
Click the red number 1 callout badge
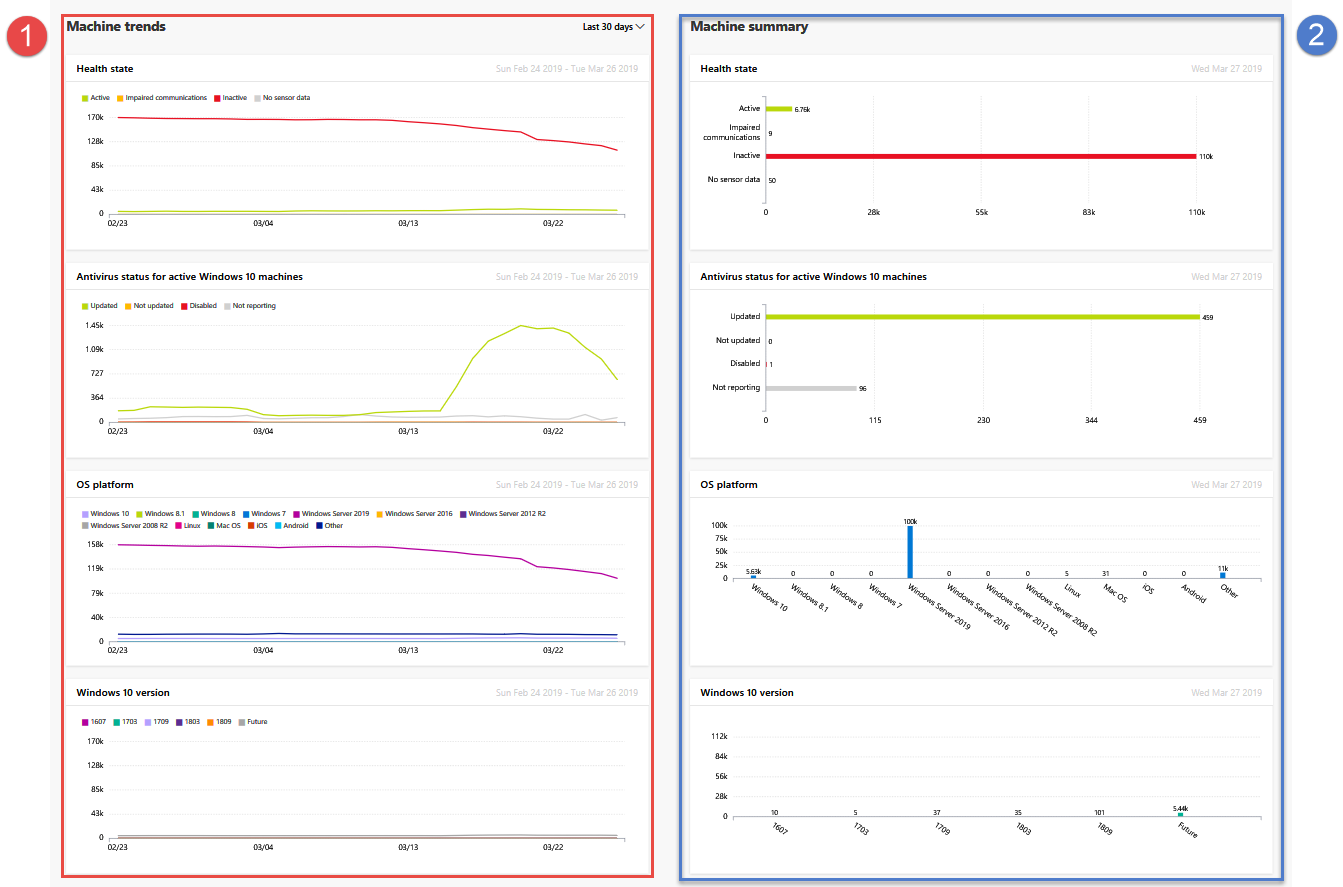tap(27, 35)
